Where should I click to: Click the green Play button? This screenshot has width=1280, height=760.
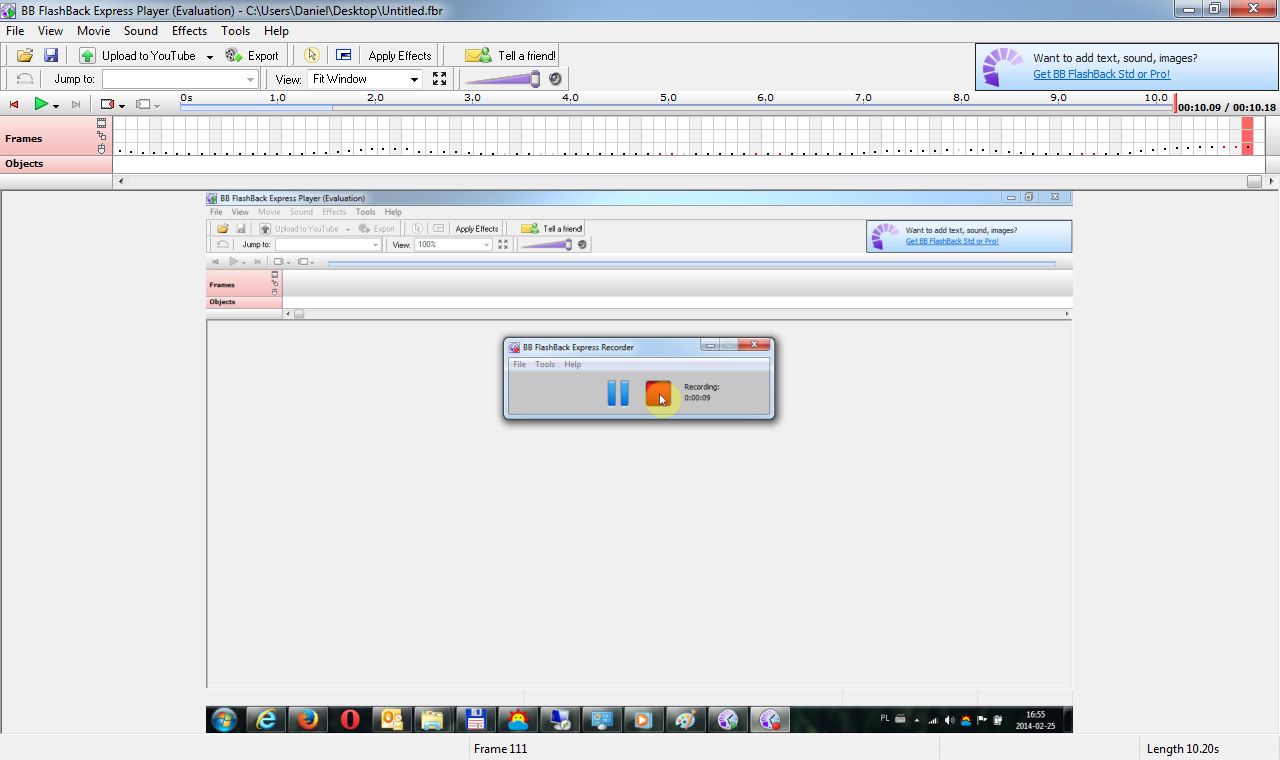point(41,104)
